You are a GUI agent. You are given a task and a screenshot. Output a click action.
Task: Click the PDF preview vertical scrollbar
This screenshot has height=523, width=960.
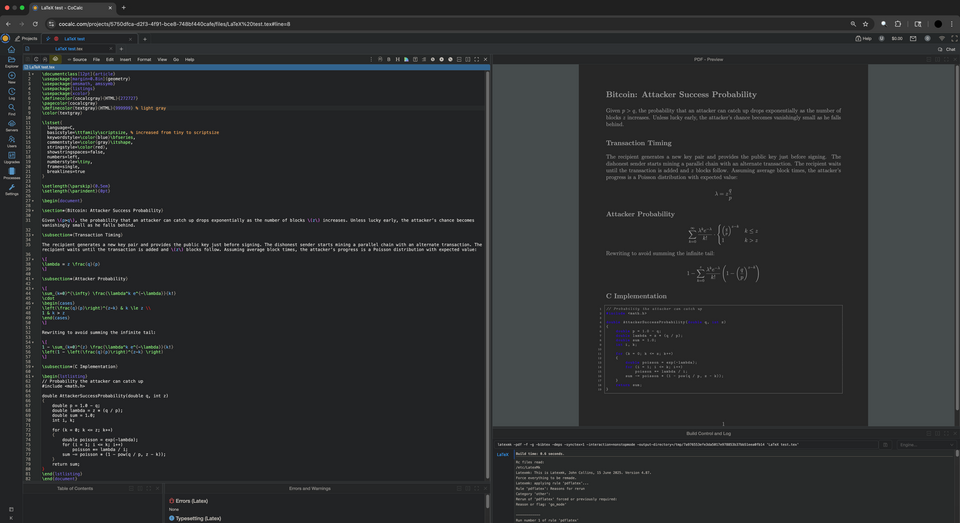click(957, 239)
